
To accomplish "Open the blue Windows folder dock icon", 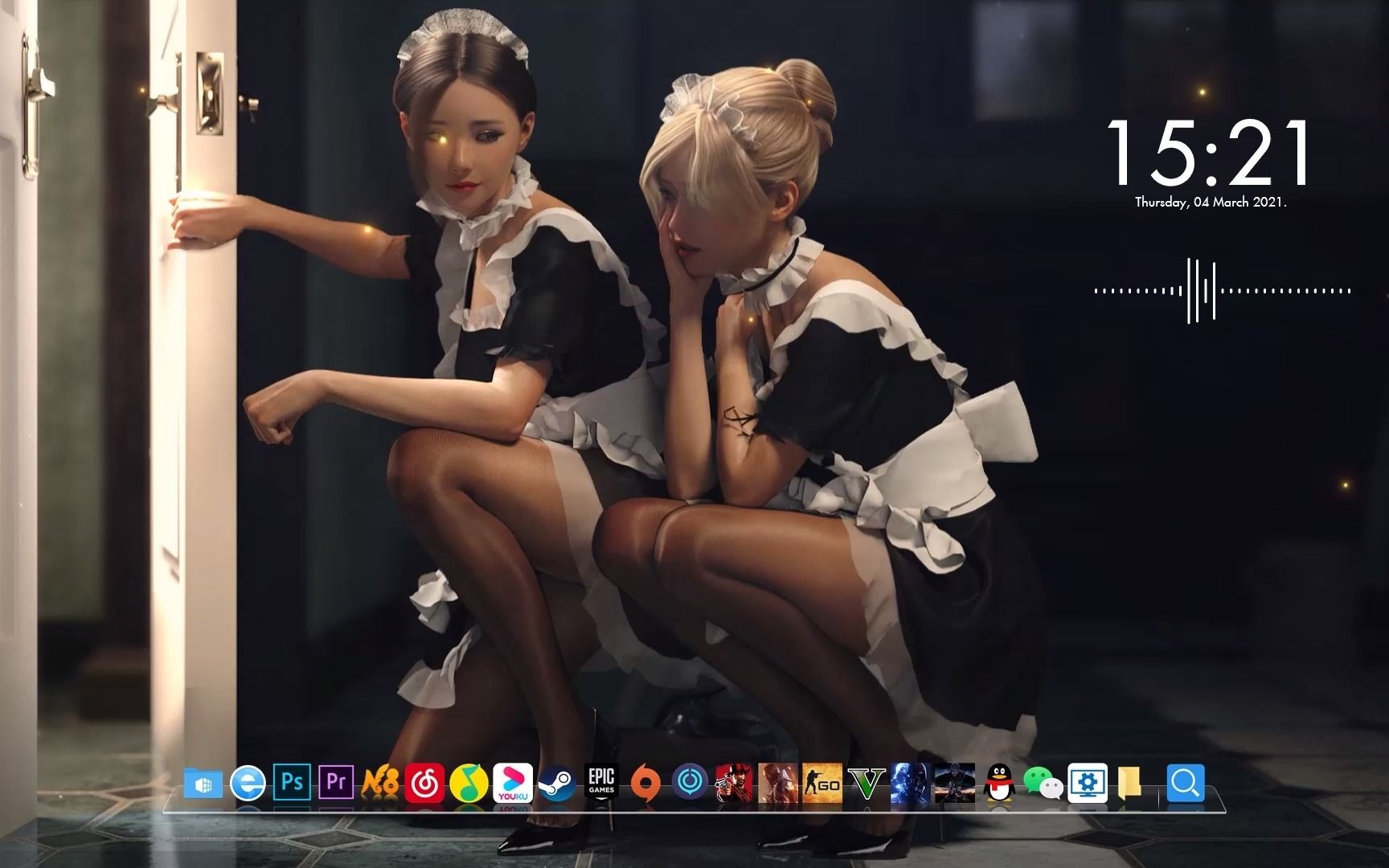I will (x=203, y=783).
